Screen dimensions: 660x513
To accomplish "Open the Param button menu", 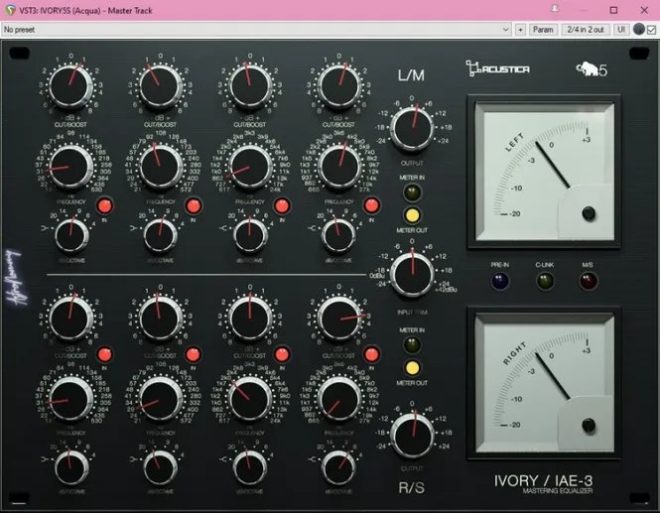I will pyautogui.click(x=543, y=29).
